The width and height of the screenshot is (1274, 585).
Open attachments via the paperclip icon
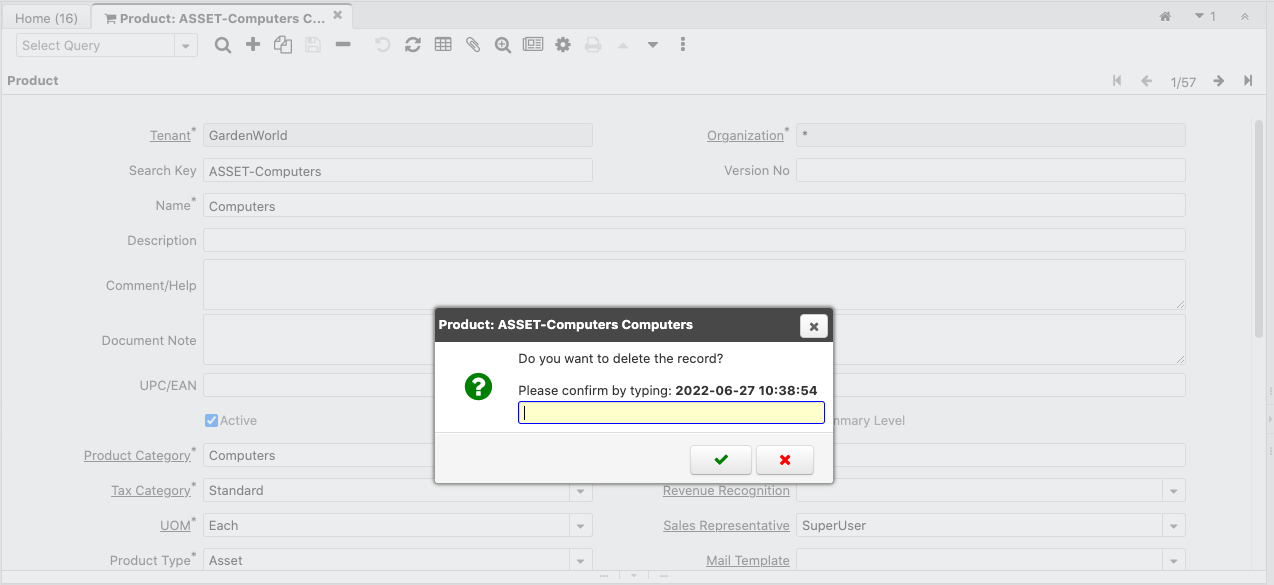click(472, 44)
